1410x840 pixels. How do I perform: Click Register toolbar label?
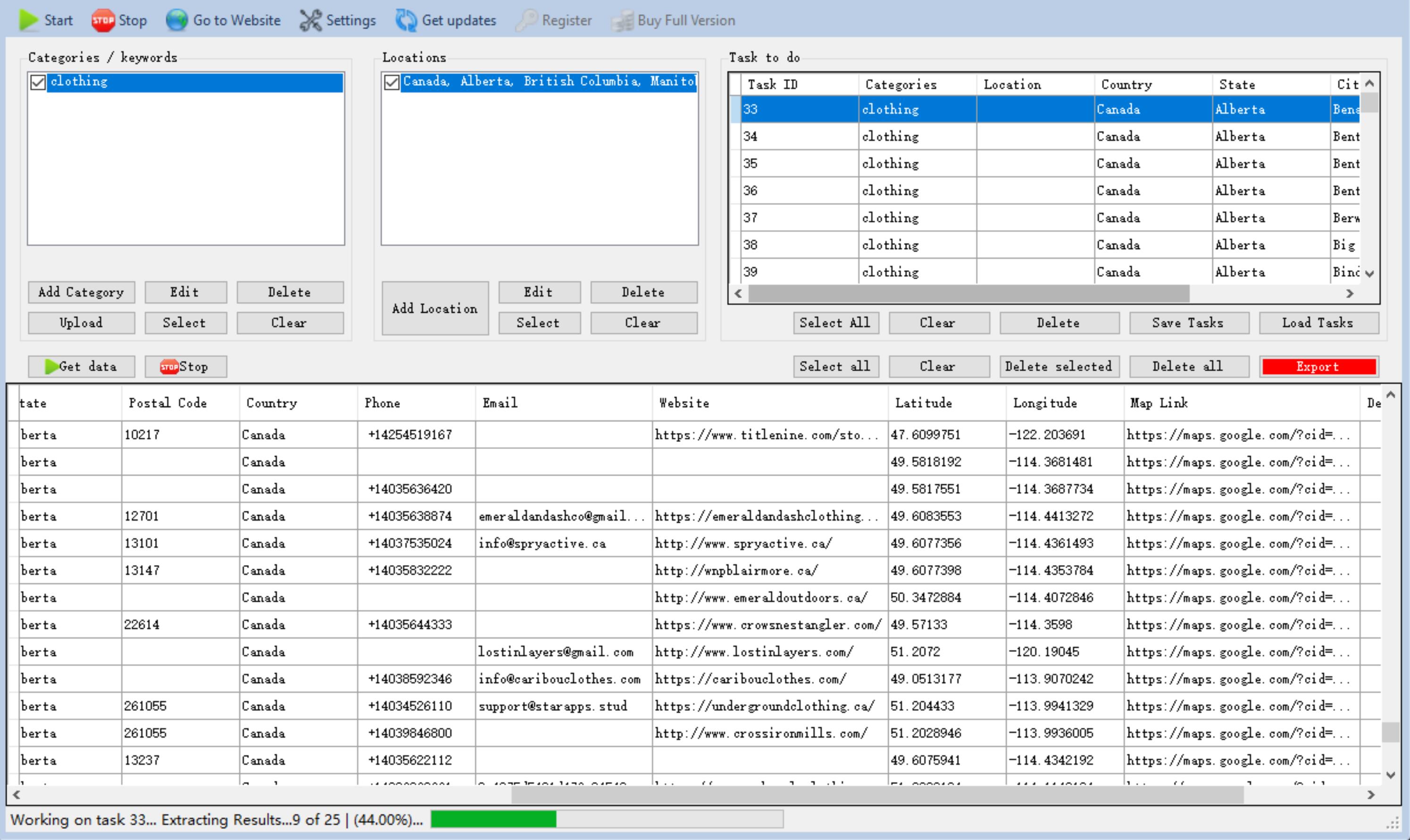[x=567, y=20]
